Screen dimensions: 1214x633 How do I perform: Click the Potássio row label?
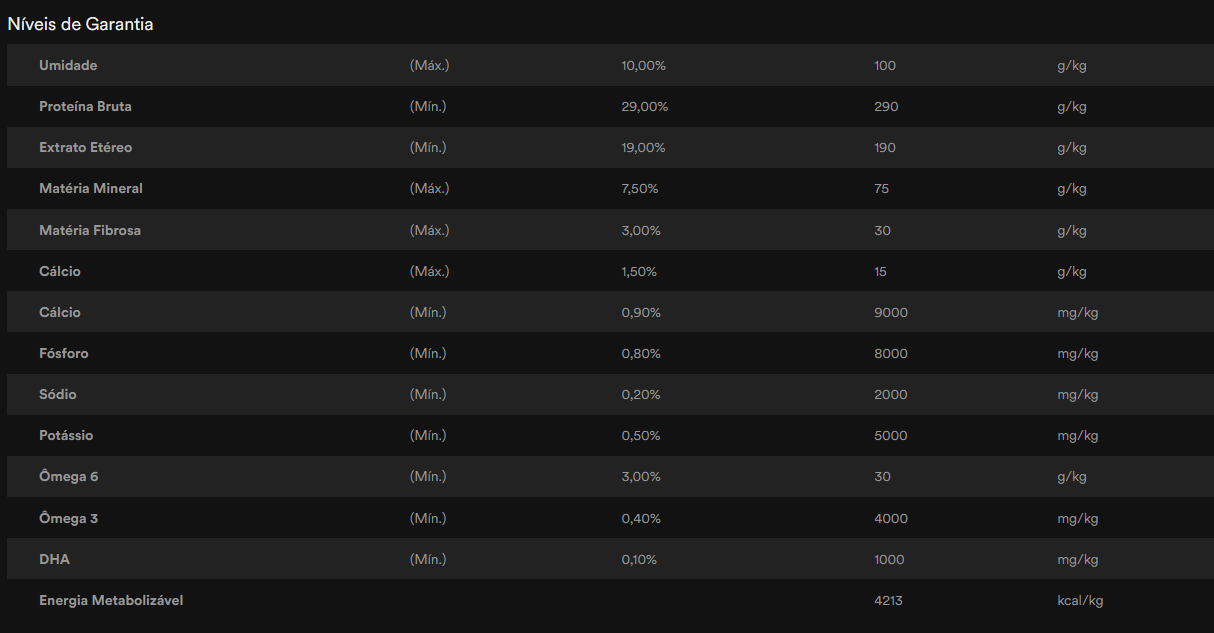pyautogui.click(x=68, y=435)
